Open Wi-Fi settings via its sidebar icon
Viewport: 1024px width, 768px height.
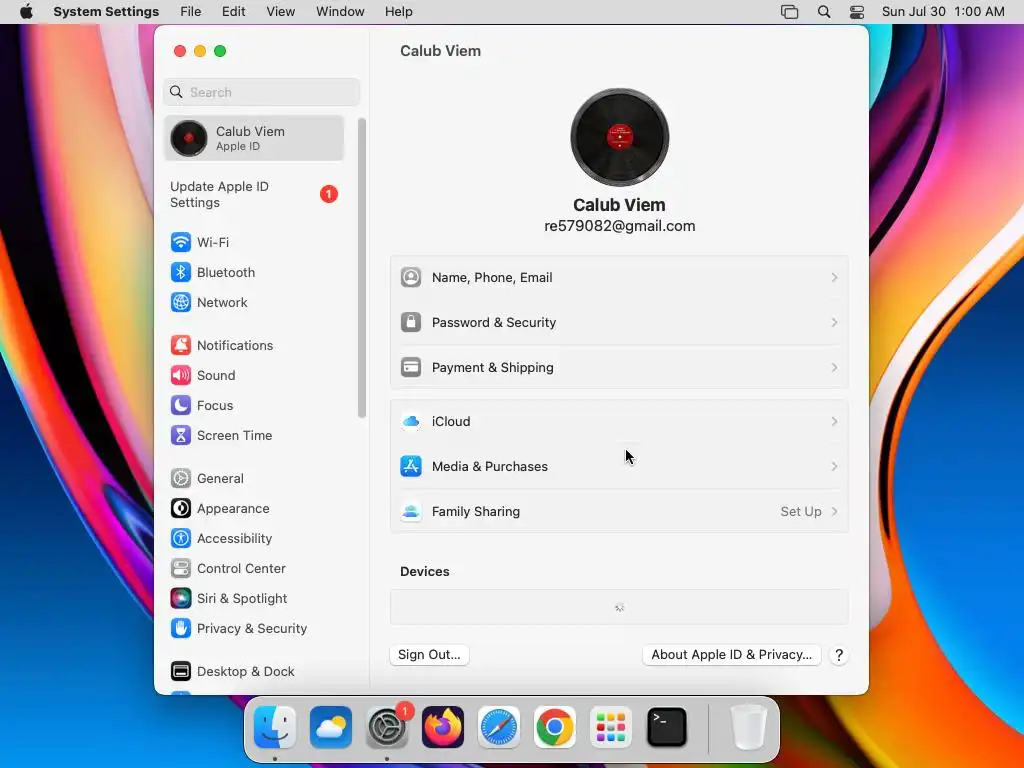(x=181, y=242)
